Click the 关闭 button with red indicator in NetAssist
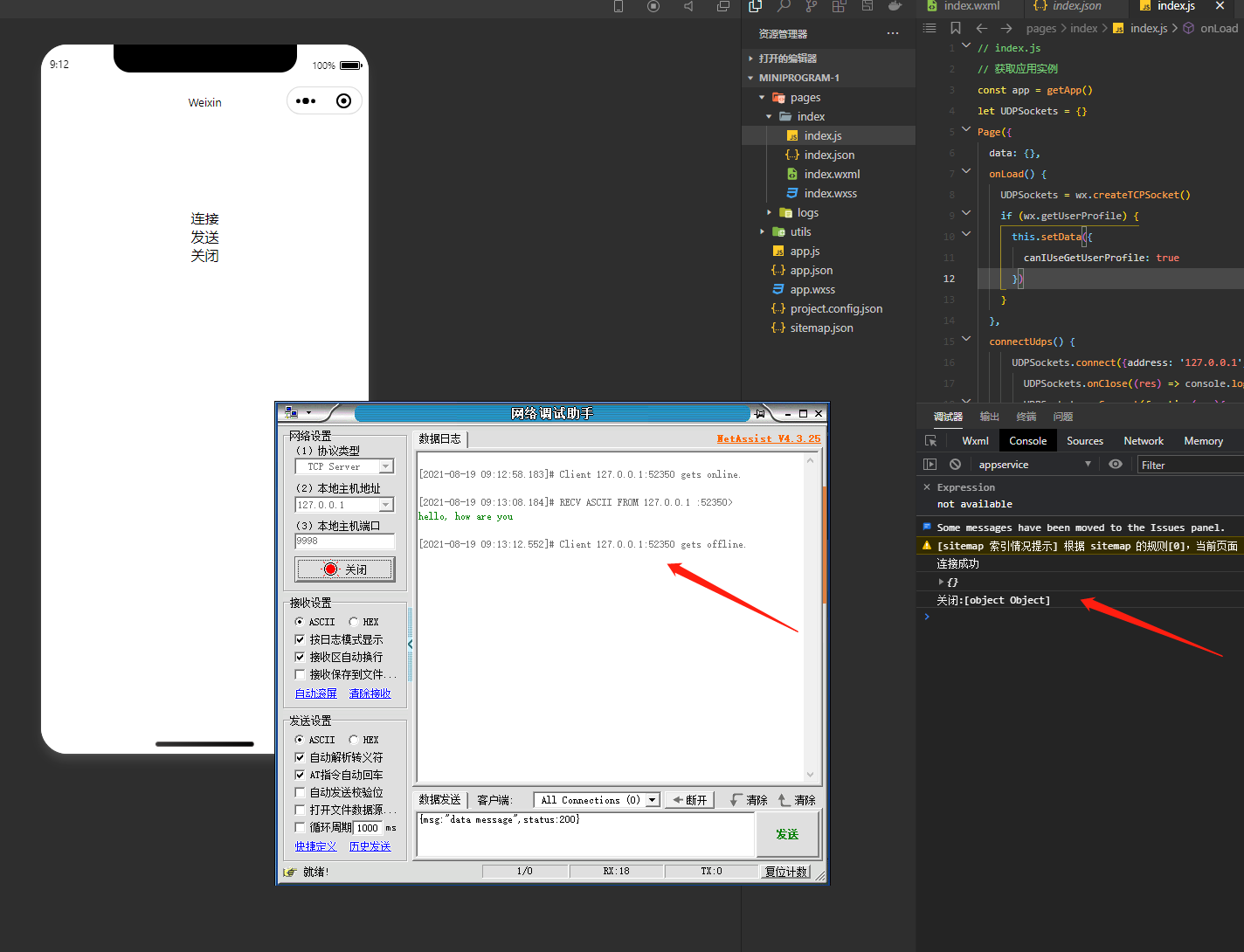Image resolution: width=1244 pixels, height=952 pixels. pyautogui.click(x=345, y=569)
